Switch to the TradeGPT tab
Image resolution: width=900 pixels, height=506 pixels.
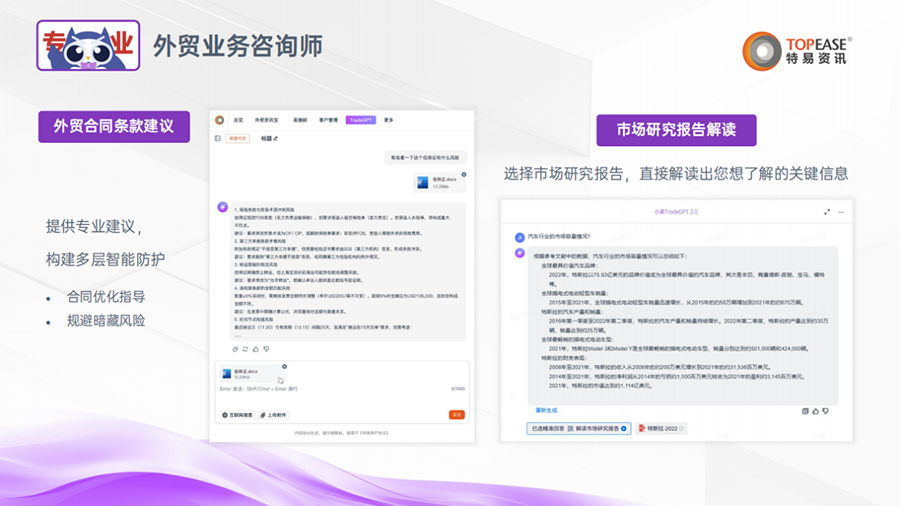(x=360, y=120)
